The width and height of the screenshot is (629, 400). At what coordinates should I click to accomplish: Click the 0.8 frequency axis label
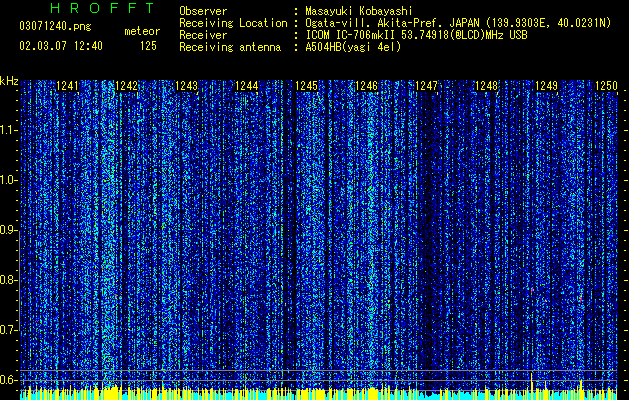(x=8, y=280)
